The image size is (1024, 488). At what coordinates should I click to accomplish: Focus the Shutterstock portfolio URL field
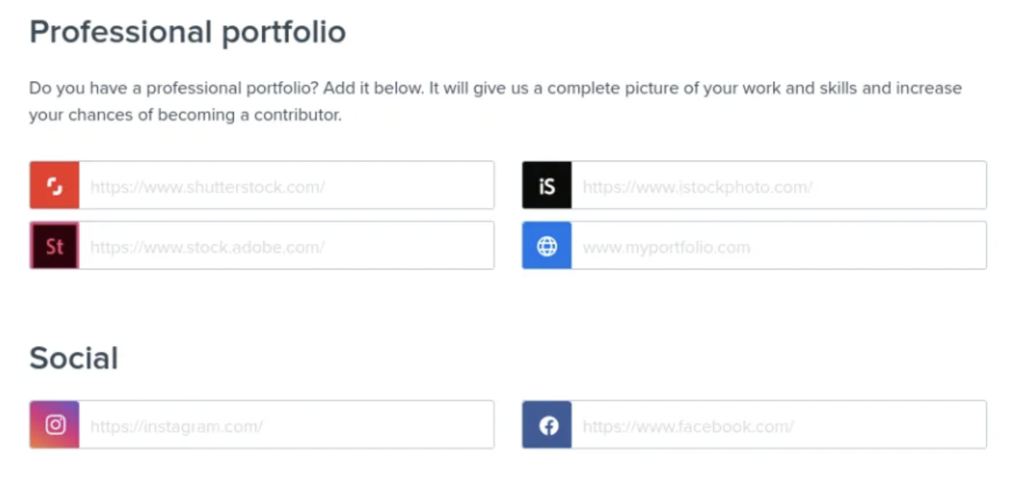(x=286, y=186)
